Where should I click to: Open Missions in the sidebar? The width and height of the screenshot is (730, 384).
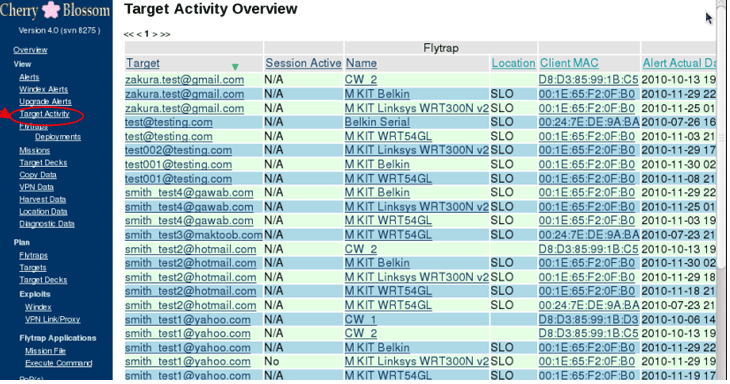click(x=34, y=150)
